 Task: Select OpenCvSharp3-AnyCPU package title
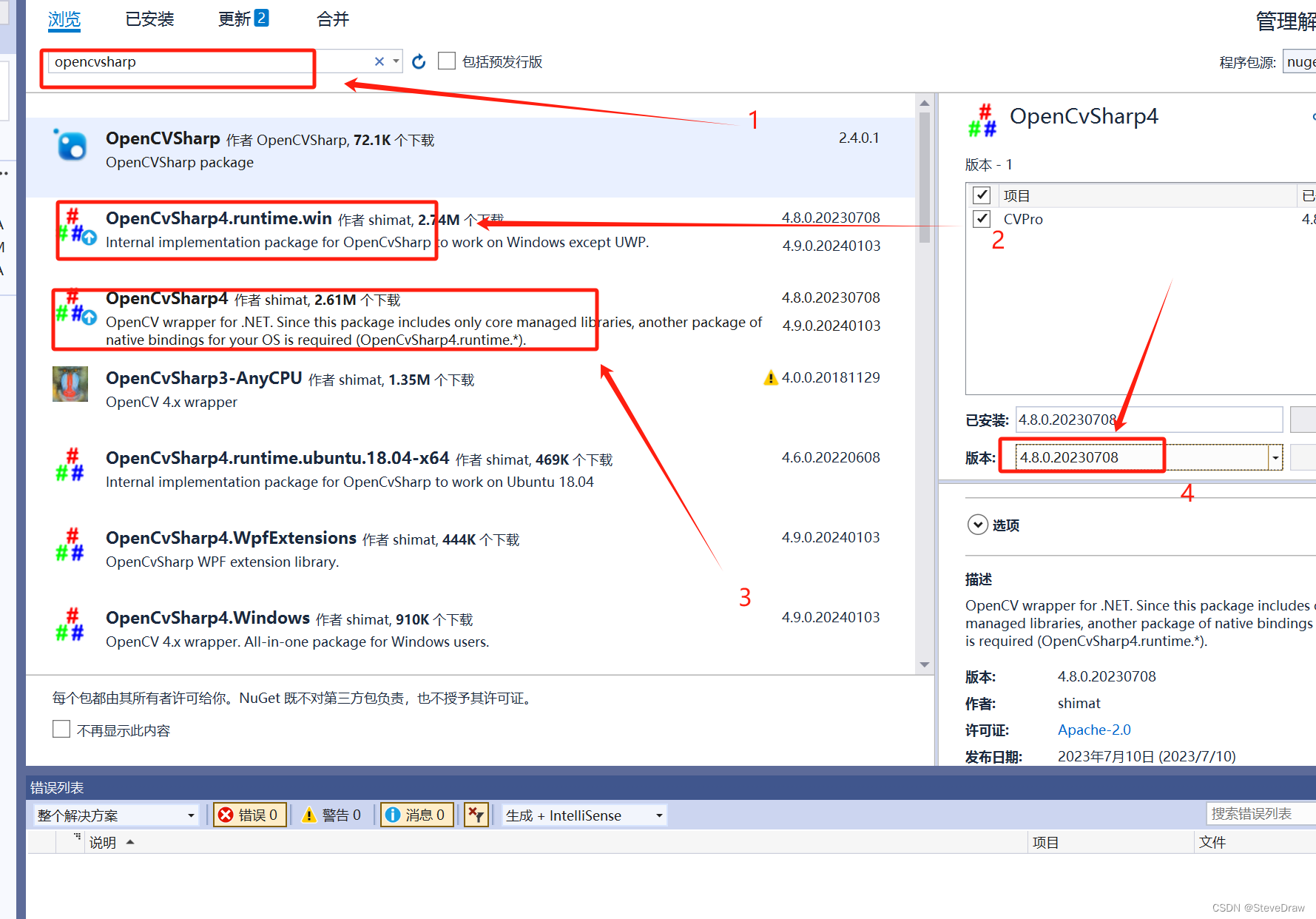tap(204, 378)
